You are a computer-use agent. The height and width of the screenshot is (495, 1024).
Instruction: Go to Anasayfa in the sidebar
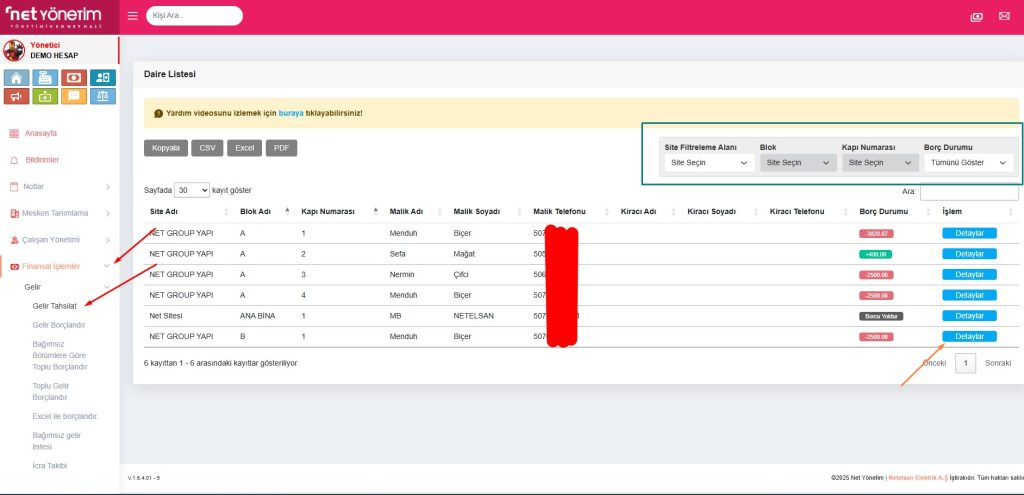point(40,133)
